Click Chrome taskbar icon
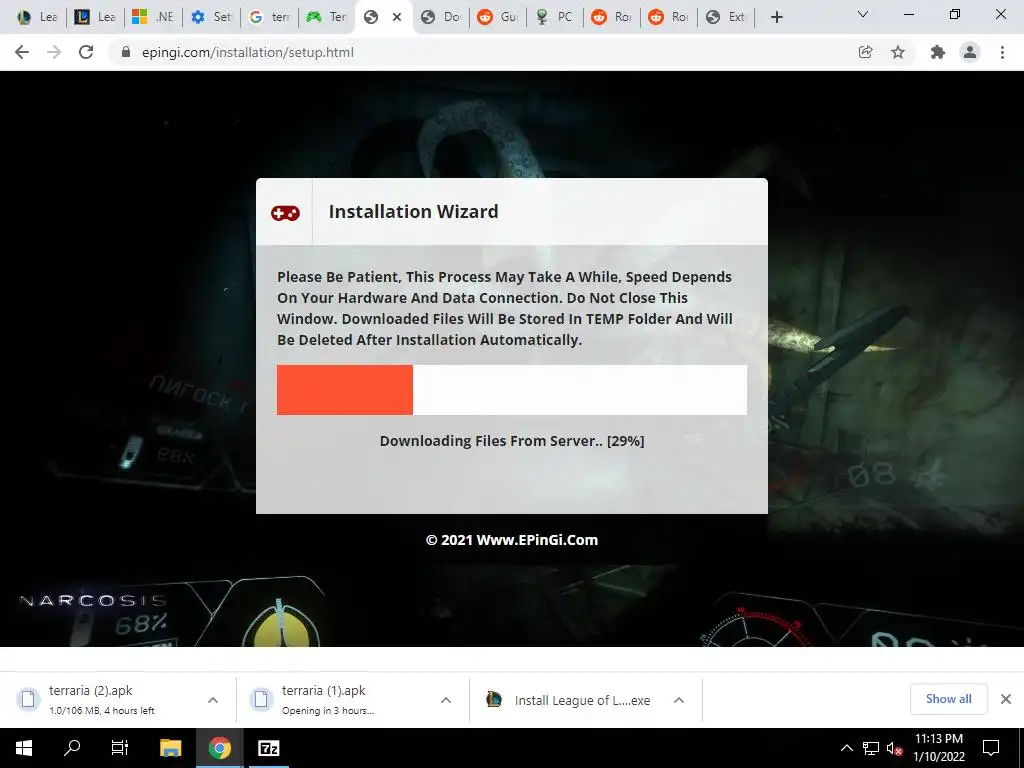This screenshot has width=1024, height=768. coord(220,748)
